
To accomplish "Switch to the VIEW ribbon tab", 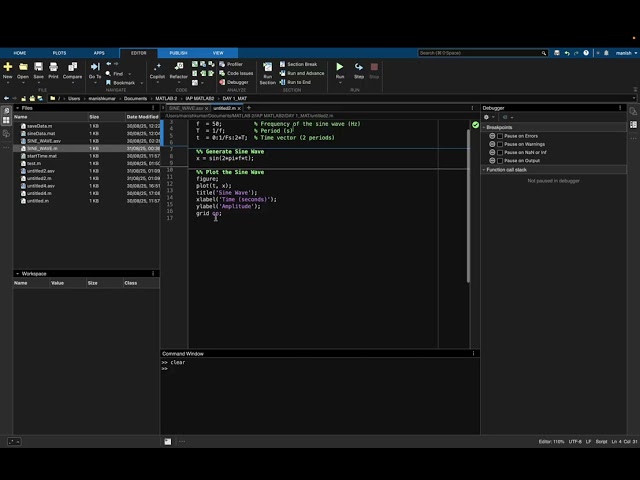I will point(218,53).
